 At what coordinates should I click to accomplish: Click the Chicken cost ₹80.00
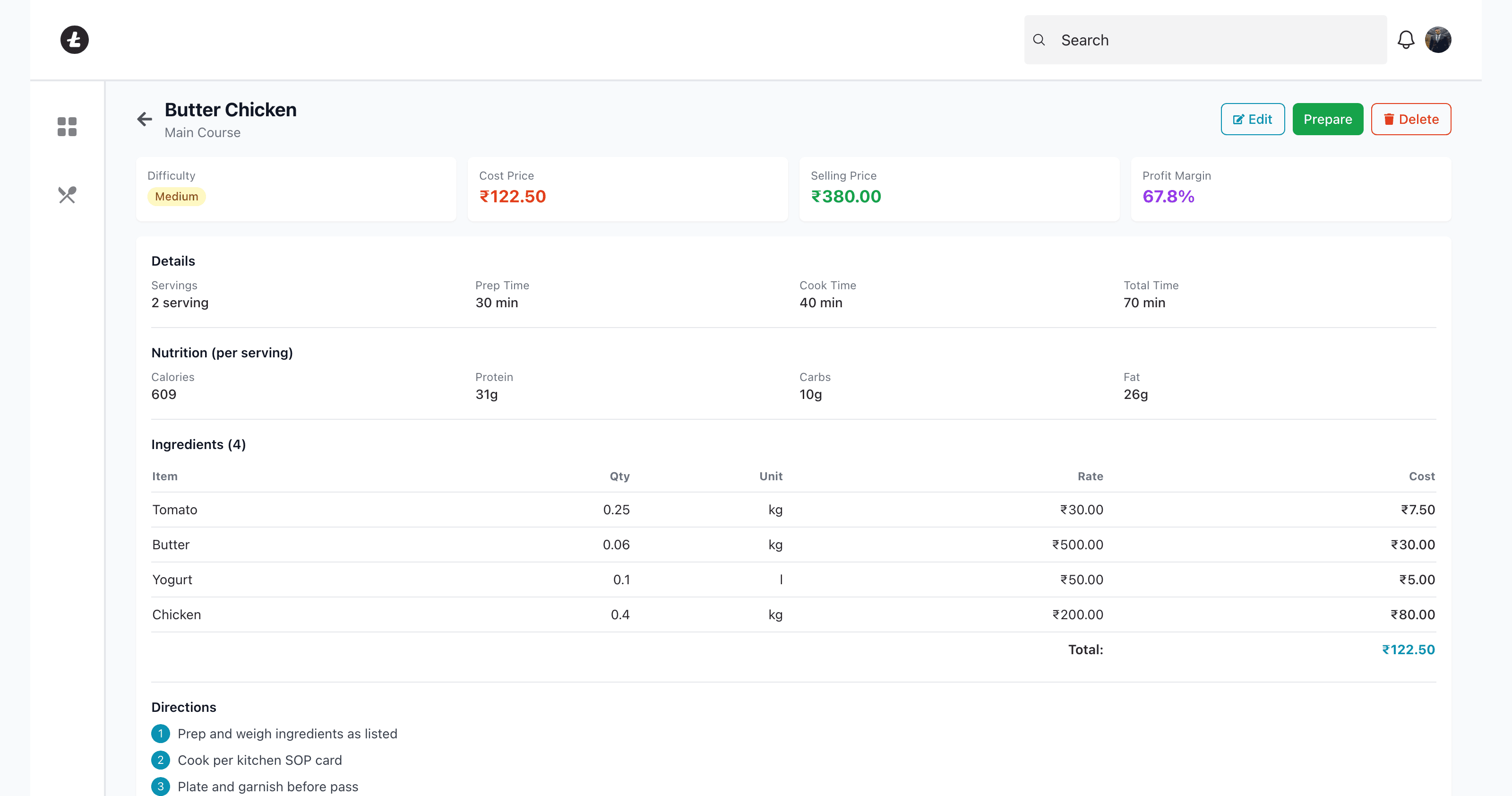pos(1412,614)
